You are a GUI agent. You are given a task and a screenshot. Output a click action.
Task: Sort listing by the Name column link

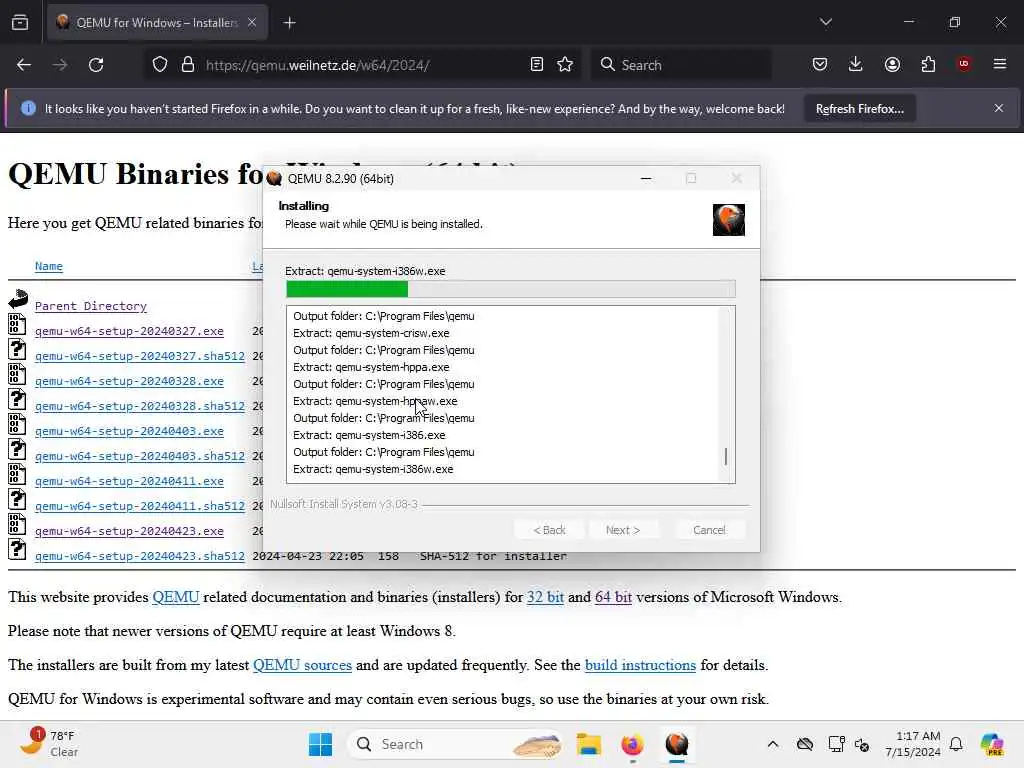[49, 266]
